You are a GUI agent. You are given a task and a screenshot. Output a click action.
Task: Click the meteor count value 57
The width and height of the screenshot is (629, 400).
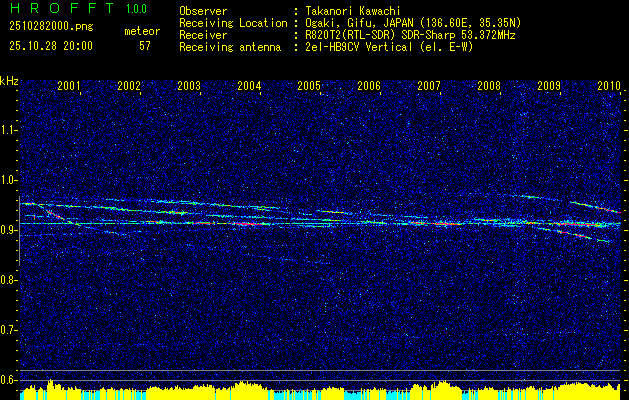(145, 46)
